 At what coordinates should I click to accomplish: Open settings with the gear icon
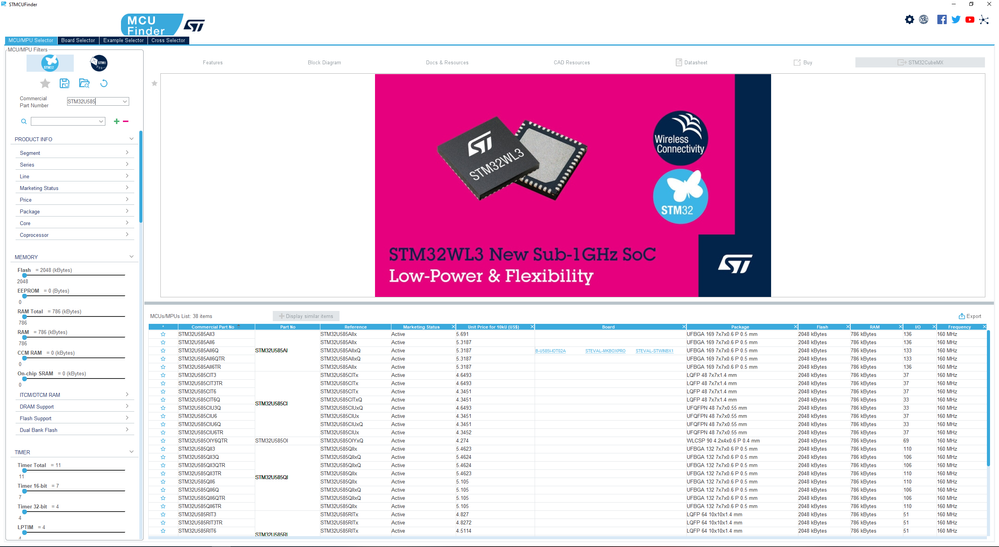pyautogui.click(x=909, y=20)
